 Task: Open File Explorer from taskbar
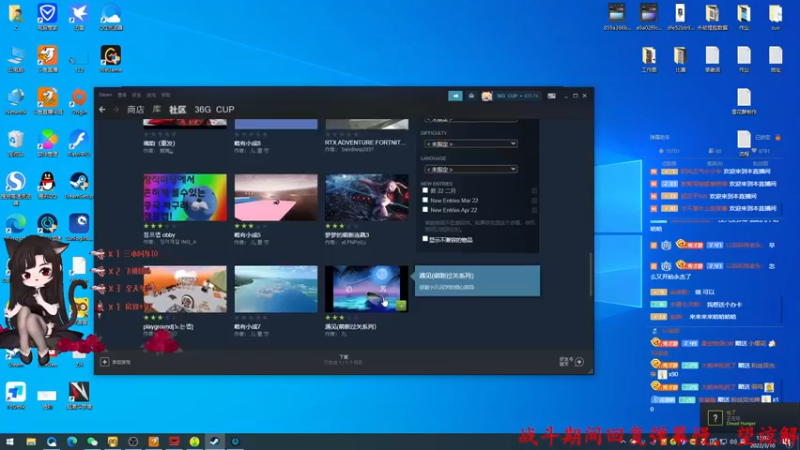[31, 441]
